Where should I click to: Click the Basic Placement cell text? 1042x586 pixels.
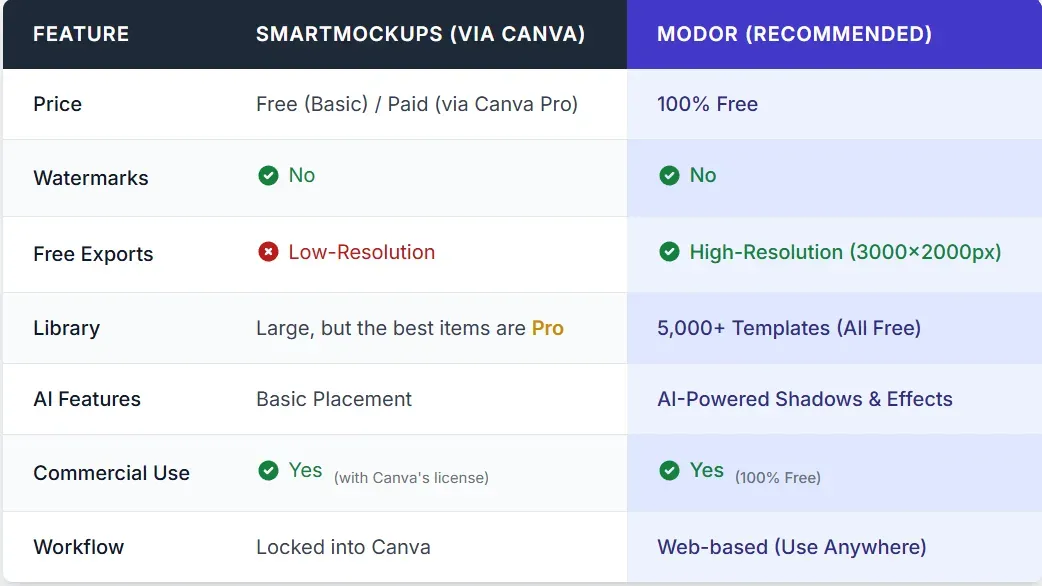coord(334,399)
